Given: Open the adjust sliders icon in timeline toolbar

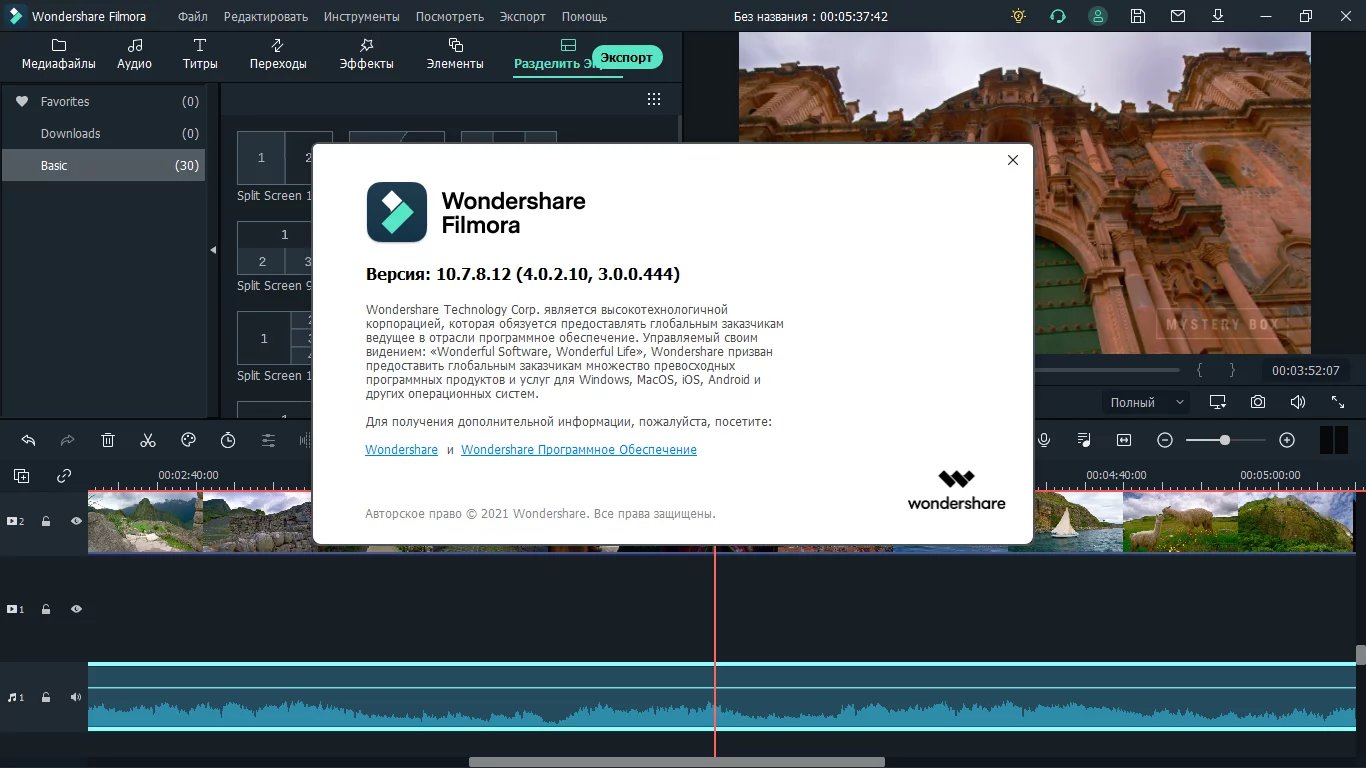Looking at the screenshot, I should point(268,440).
